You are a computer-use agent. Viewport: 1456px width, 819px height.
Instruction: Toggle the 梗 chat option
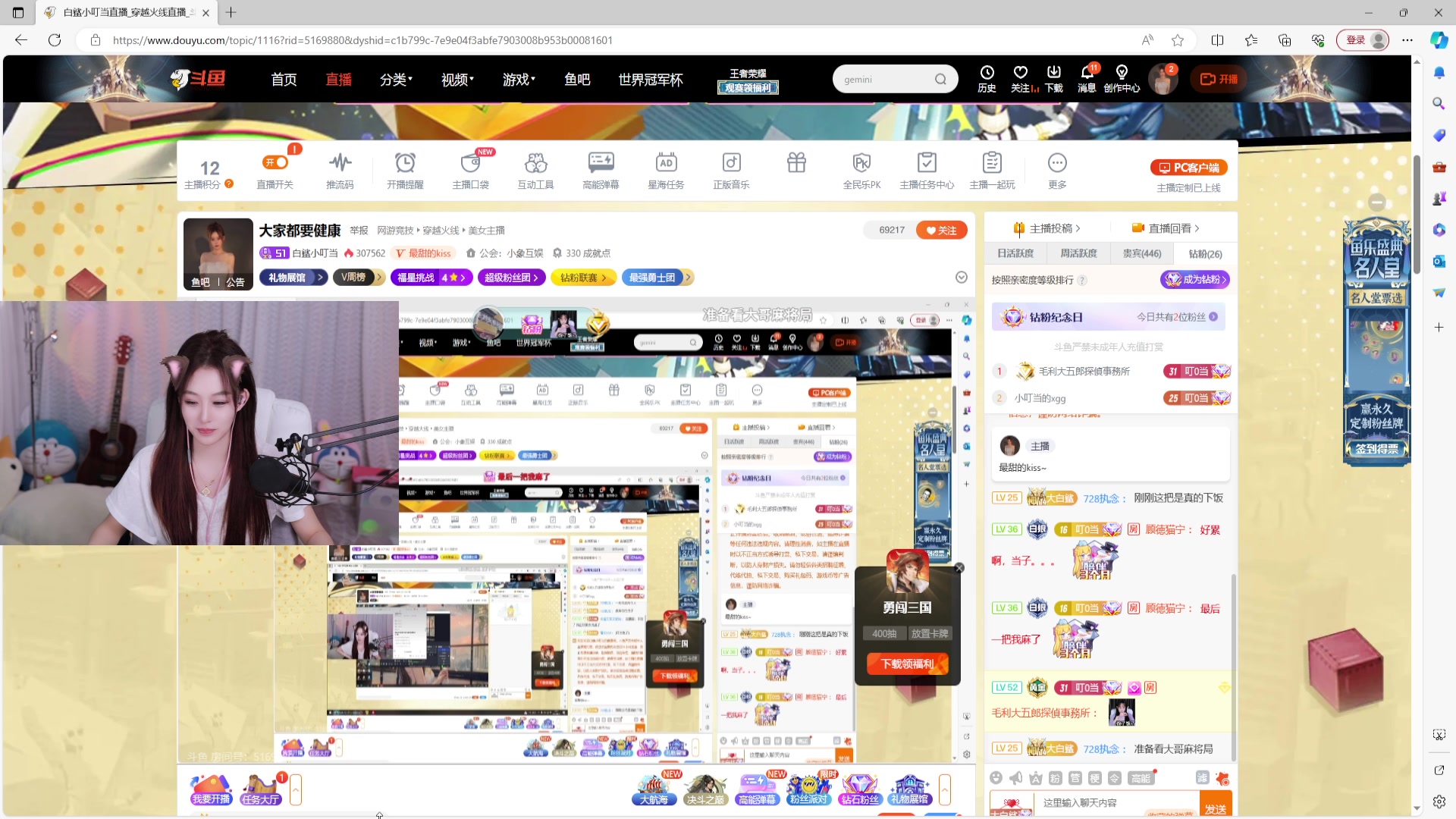tap(1095, 778)
